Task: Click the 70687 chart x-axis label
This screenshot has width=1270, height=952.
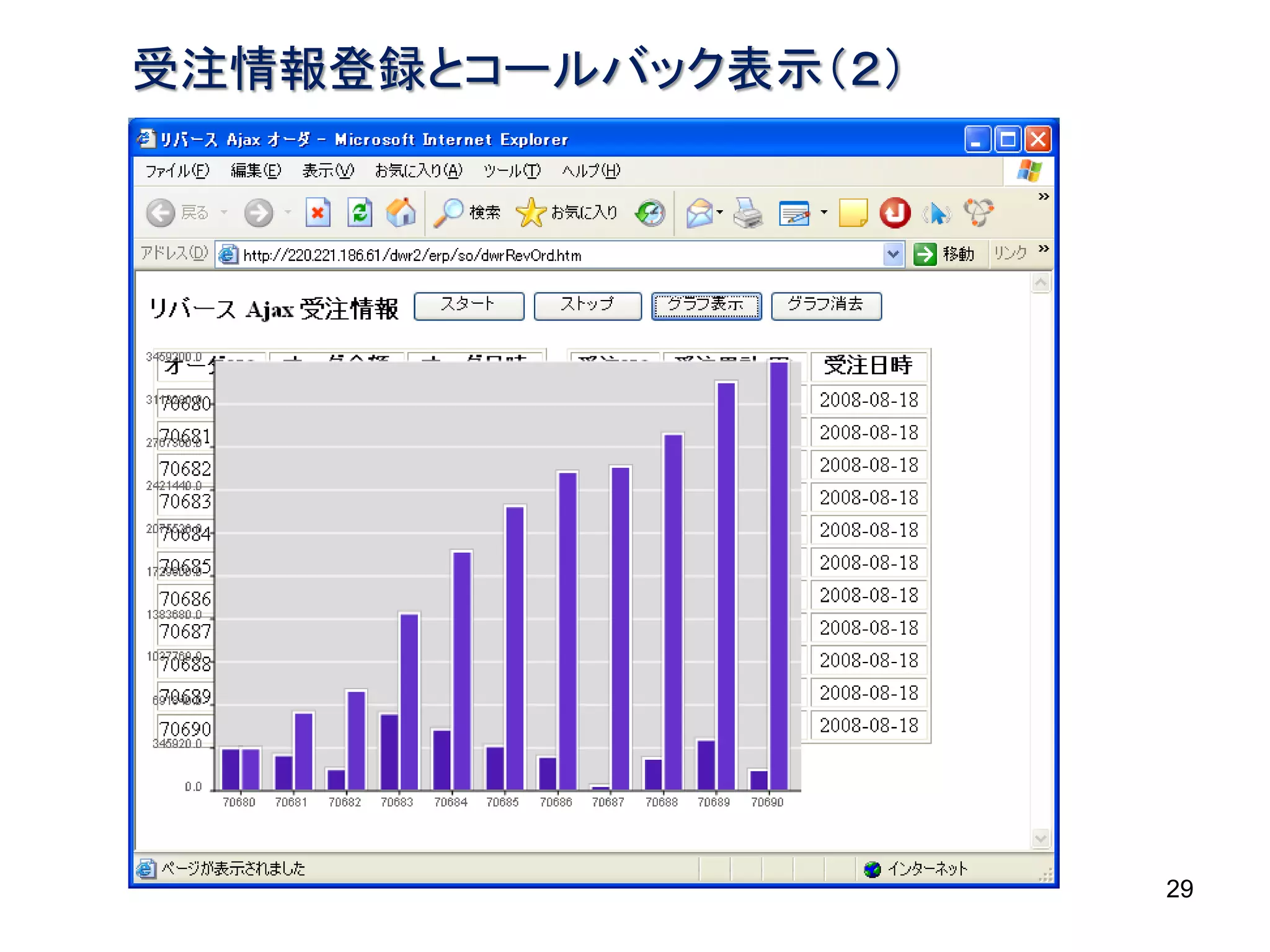Action: pos(608,803)
